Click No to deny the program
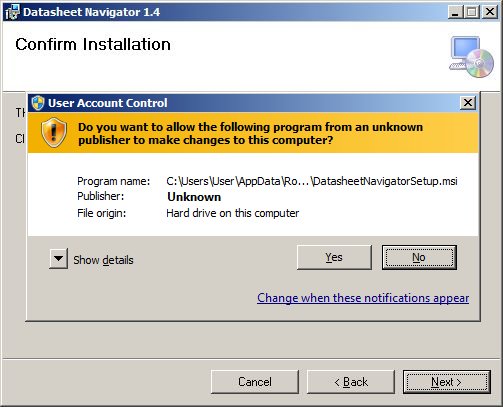This screenshot has height=407, width=503. click(419, 257)
